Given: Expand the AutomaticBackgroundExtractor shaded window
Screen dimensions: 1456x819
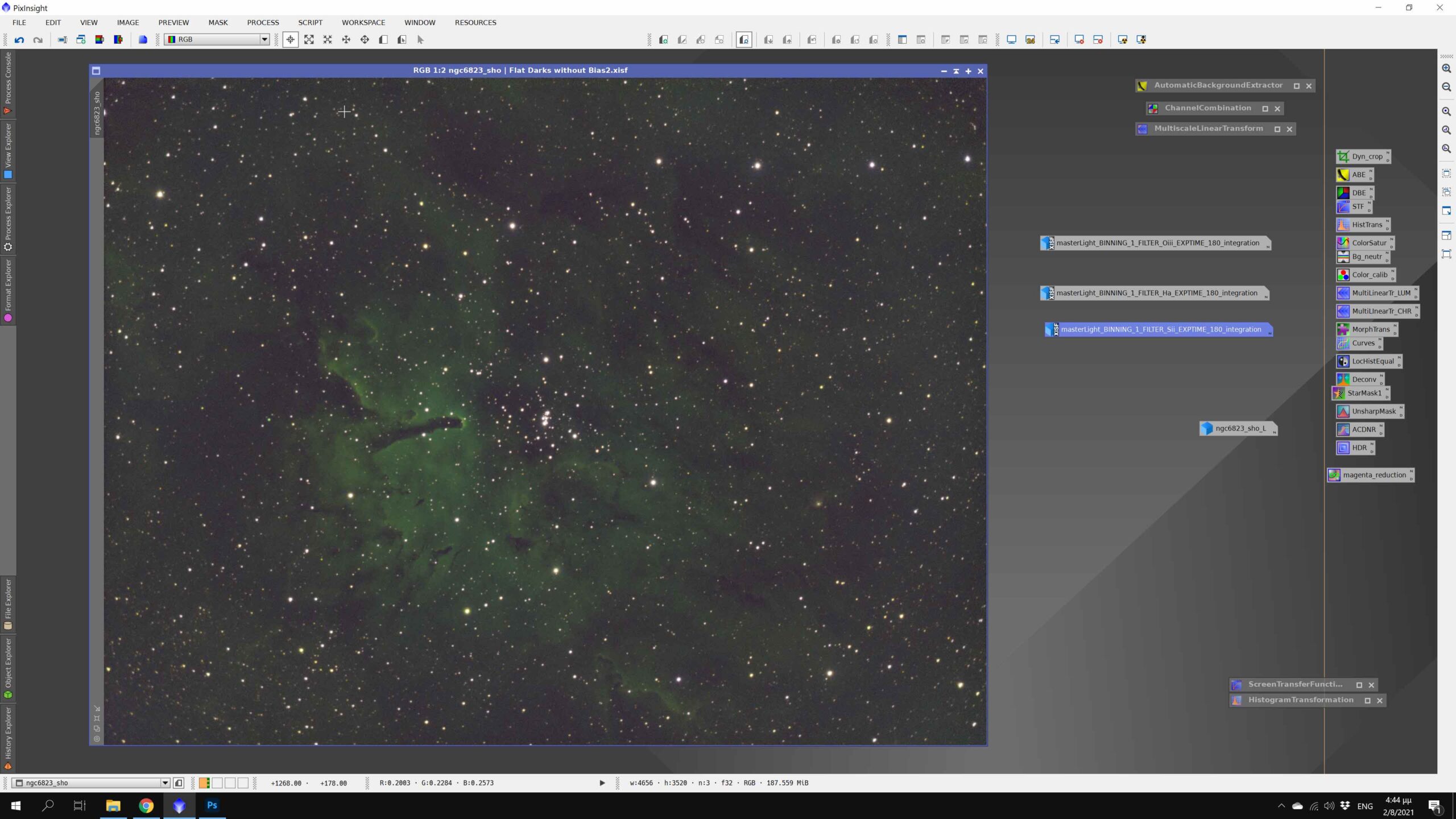Looking at the screenshot, I should [x=1296, y=86].
